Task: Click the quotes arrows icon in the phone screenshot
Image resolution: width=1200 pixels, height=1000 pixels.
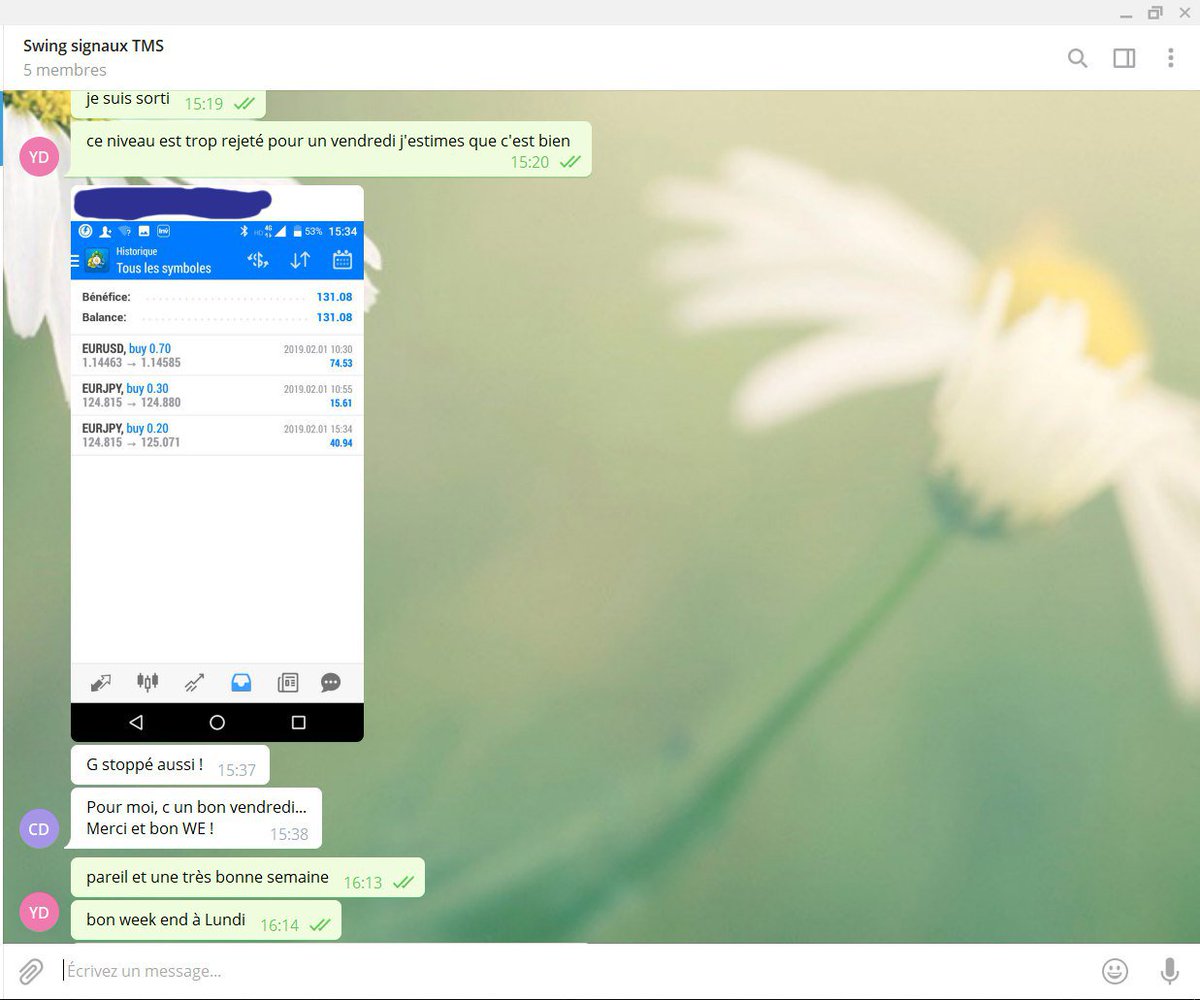Action: (x=100, y=683)
